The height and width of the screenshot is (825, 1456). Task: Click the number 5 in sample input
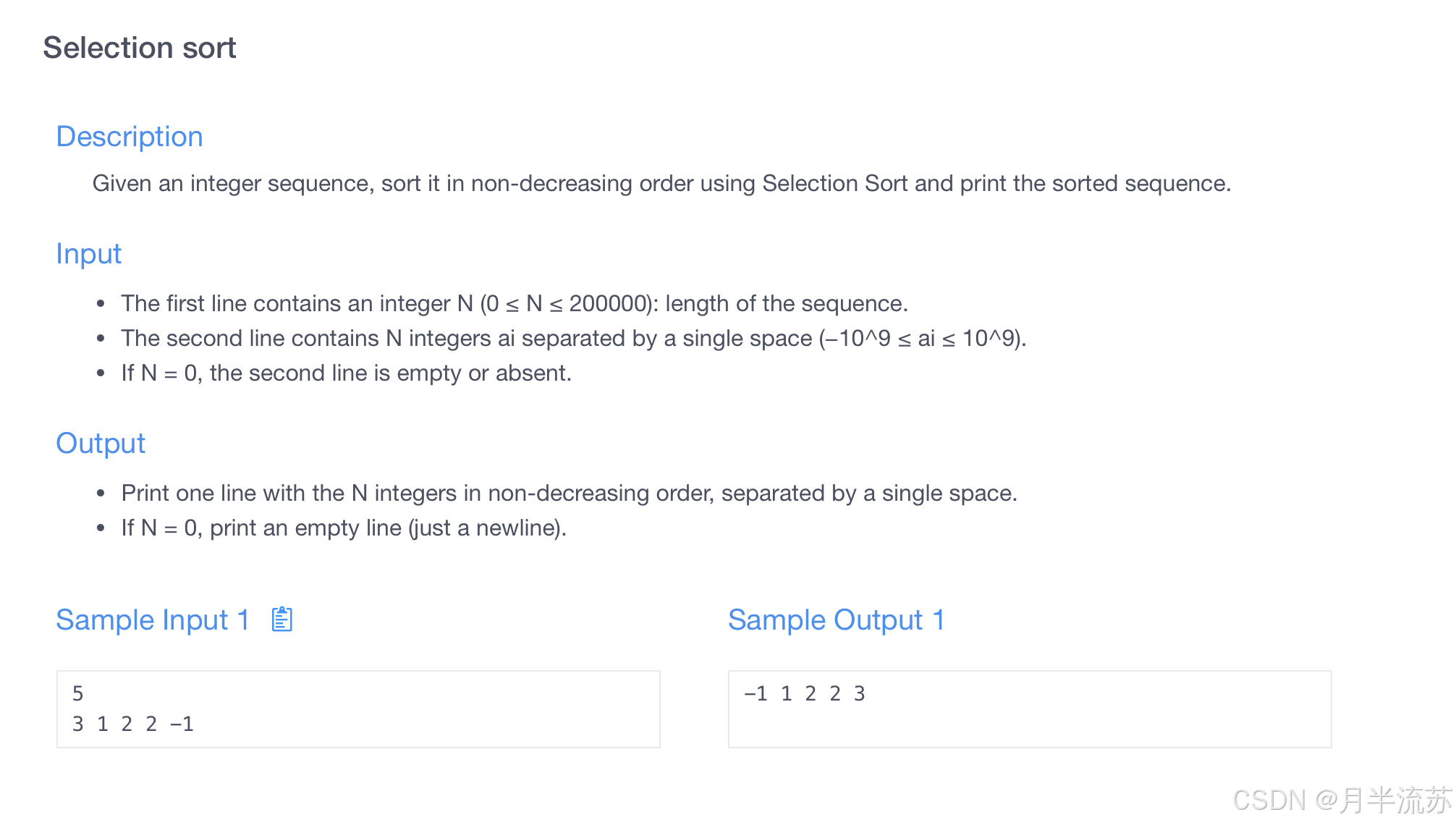(x=78, y=694)
